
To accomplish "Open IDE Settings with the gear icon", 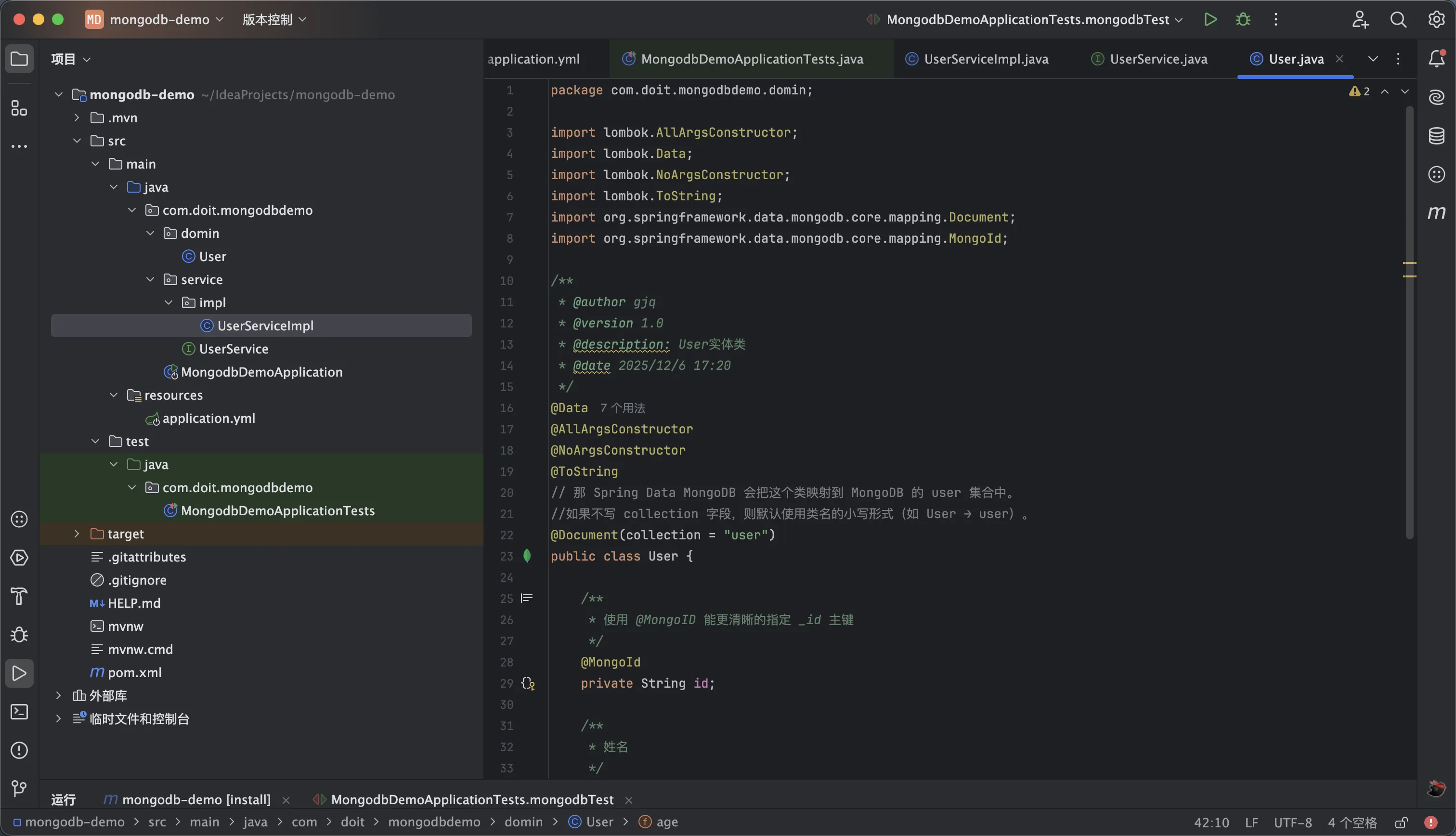I will point(1436,19).
